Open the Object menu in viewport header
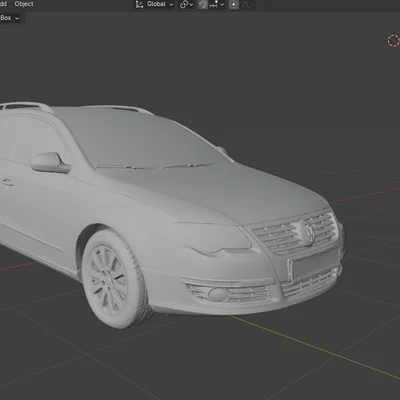 point(24,4)
